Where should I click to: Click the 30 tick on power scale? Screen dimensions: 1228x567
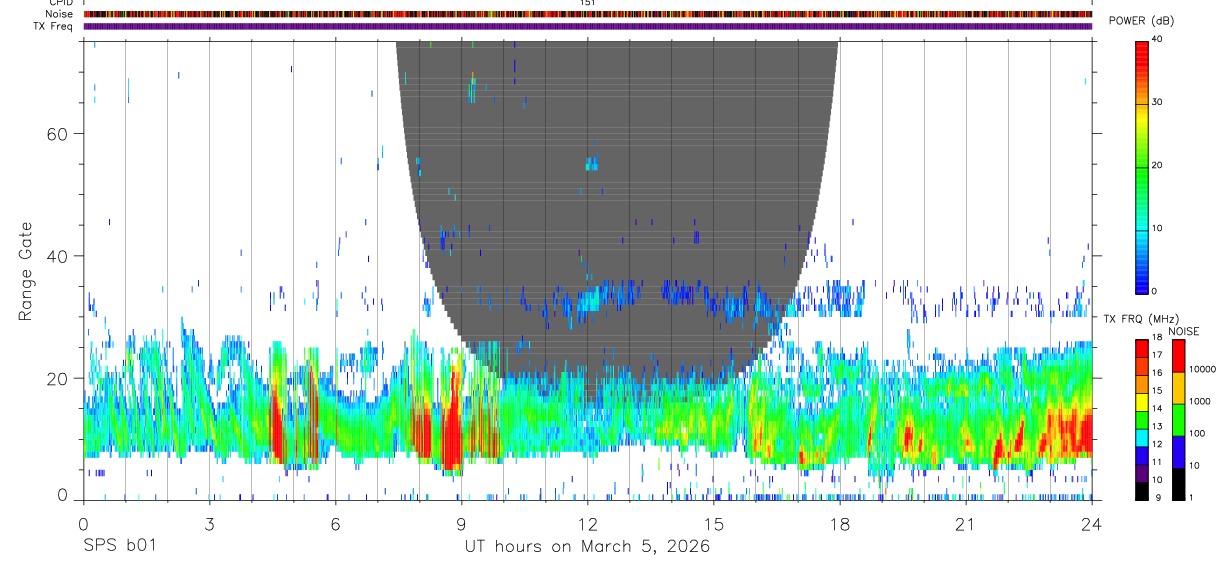tap(1156, 102)
